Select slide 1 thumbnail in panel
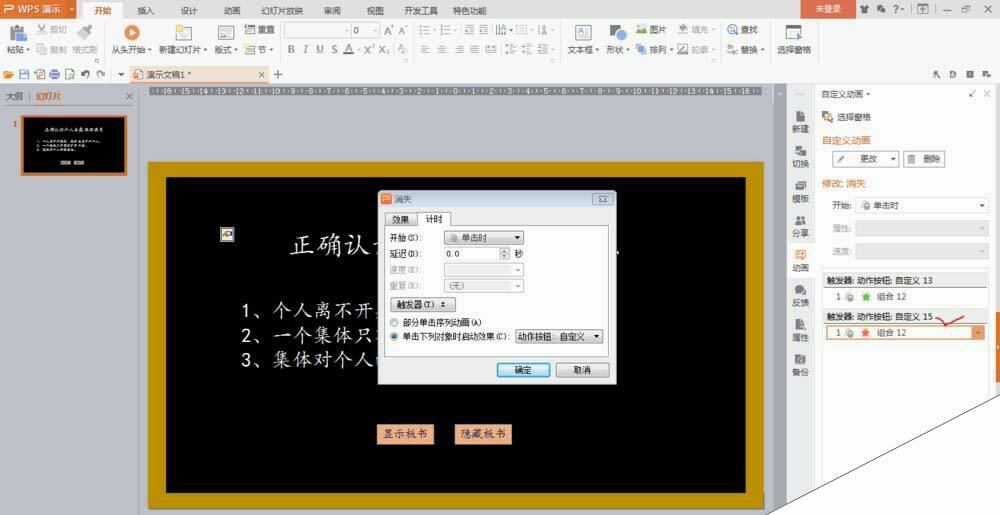 (x=74, y=145)
